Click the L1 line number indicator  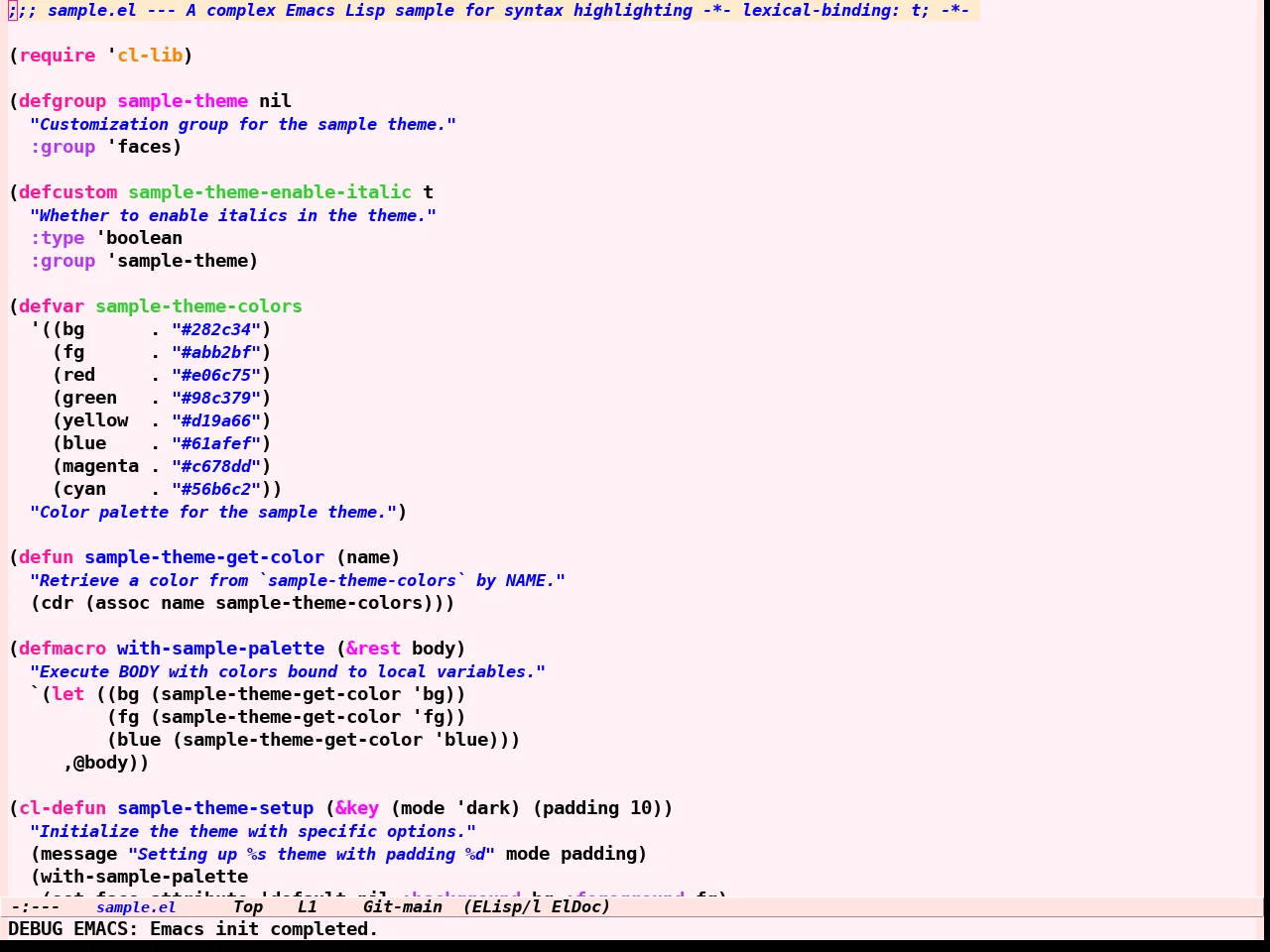point(308,906)
